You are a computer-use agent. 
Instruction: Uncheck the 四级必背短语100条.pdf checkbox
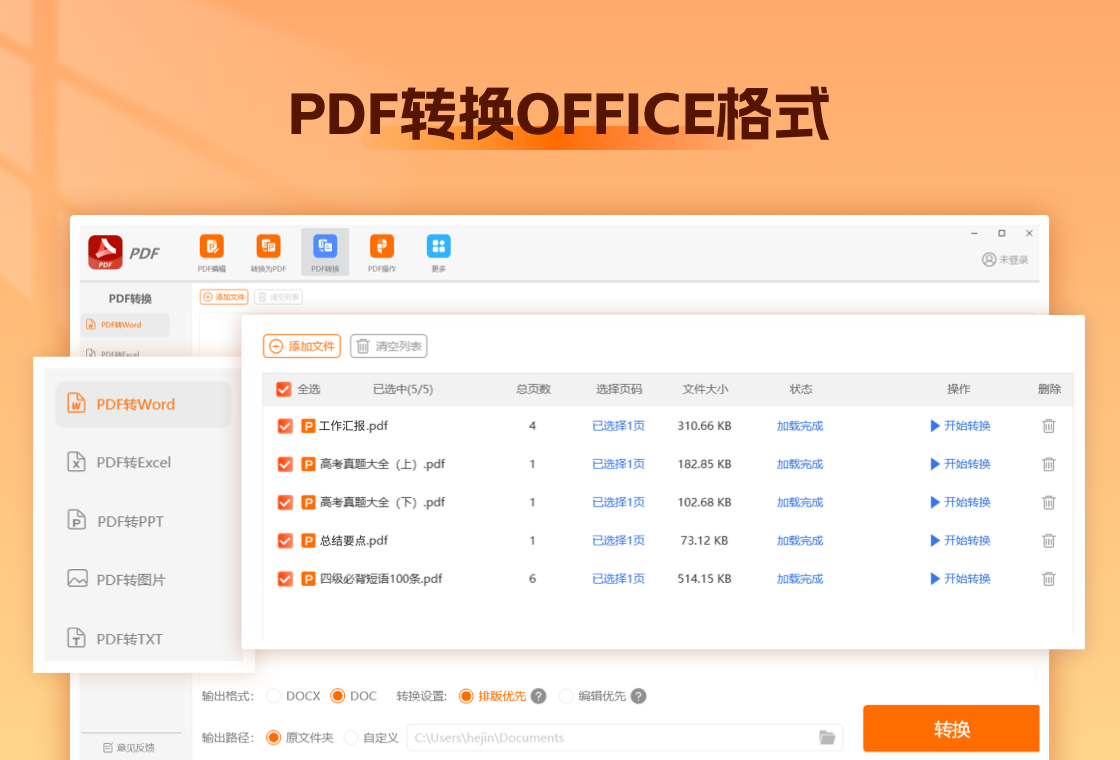pyautogui.click(x=285, y=579)
